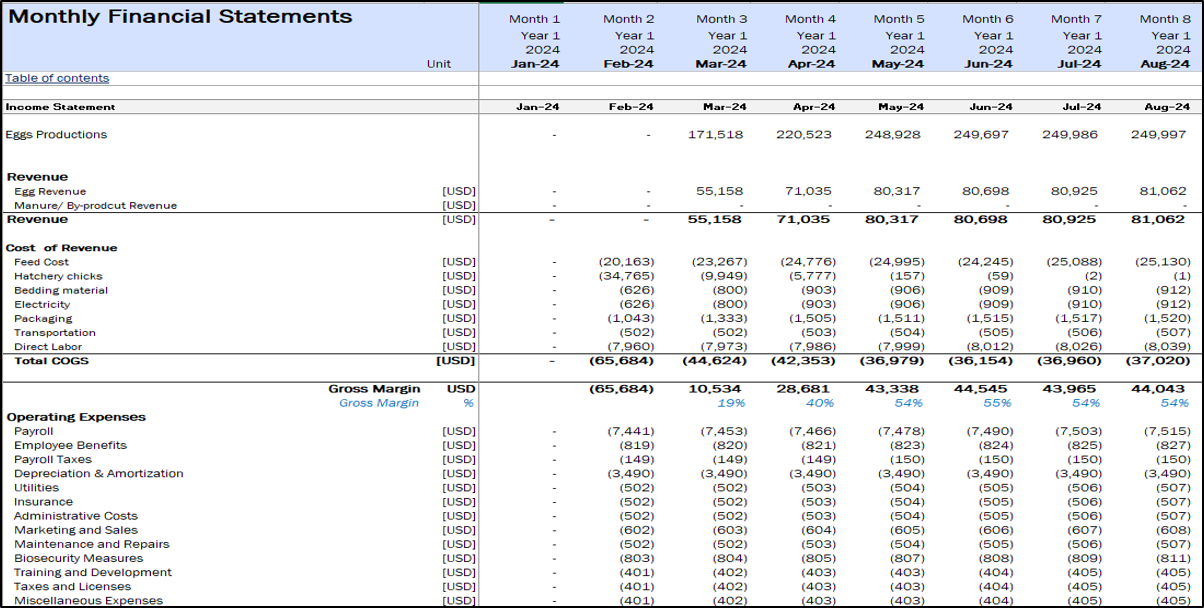The width and height of the screenshot is (1204, 608).
Task: Click the Insurance row label
Action: (43, 502)
